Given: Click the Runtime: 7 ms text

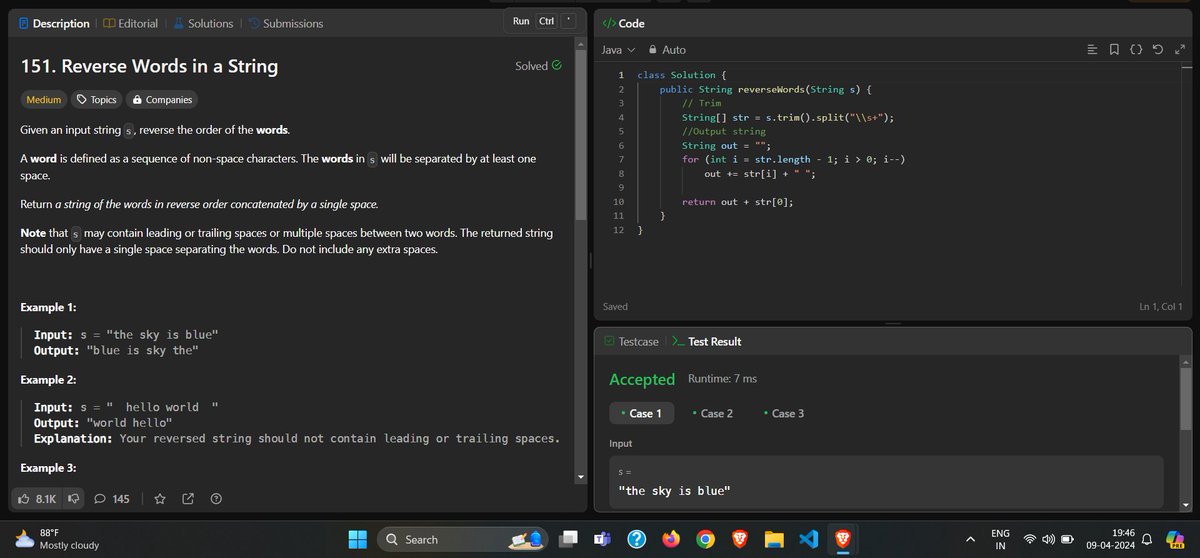Looking at the screenshot, I should 722,379.
